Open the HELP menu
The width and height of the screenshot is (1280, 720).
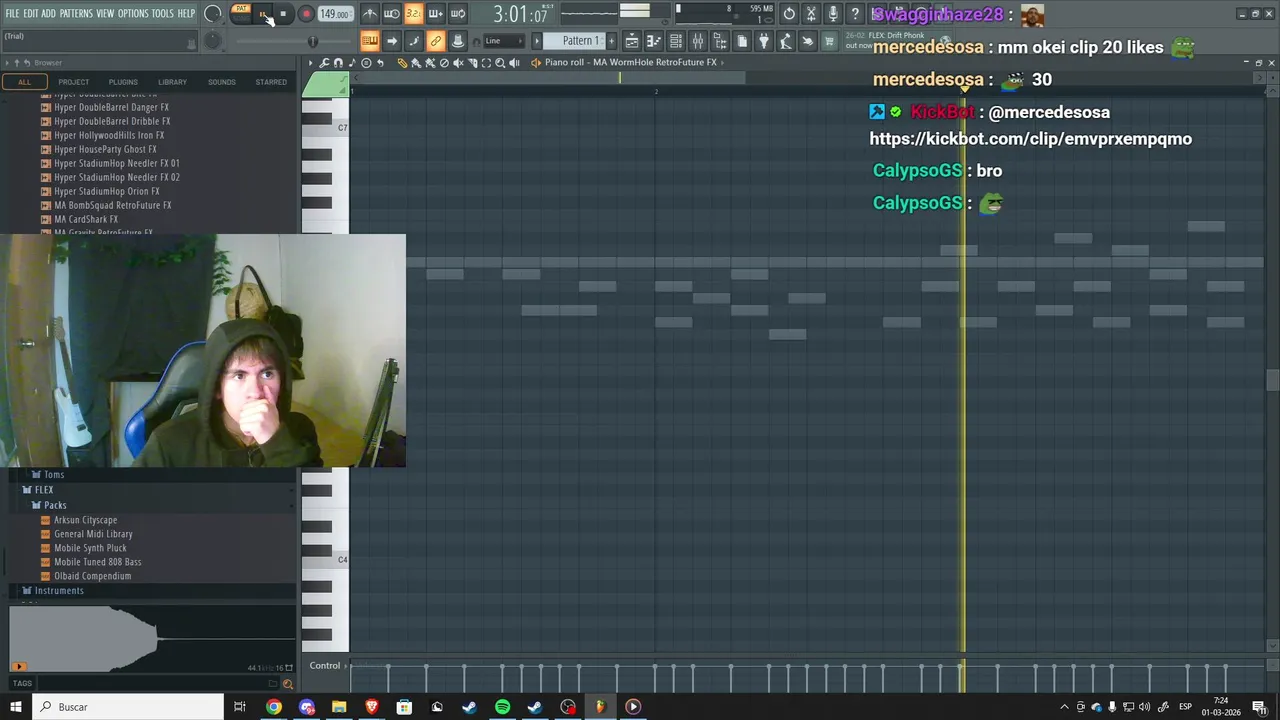click(186, 14)
